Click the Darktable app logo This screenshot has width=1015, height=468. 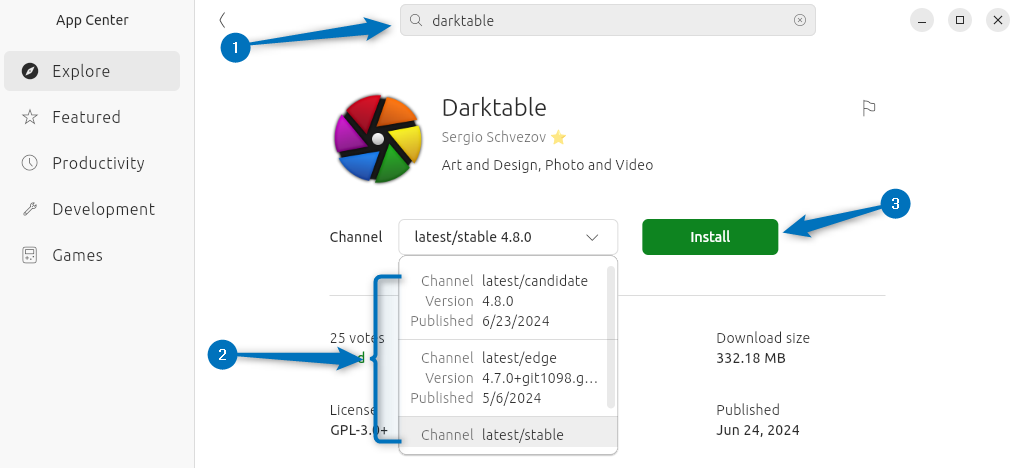378,139
